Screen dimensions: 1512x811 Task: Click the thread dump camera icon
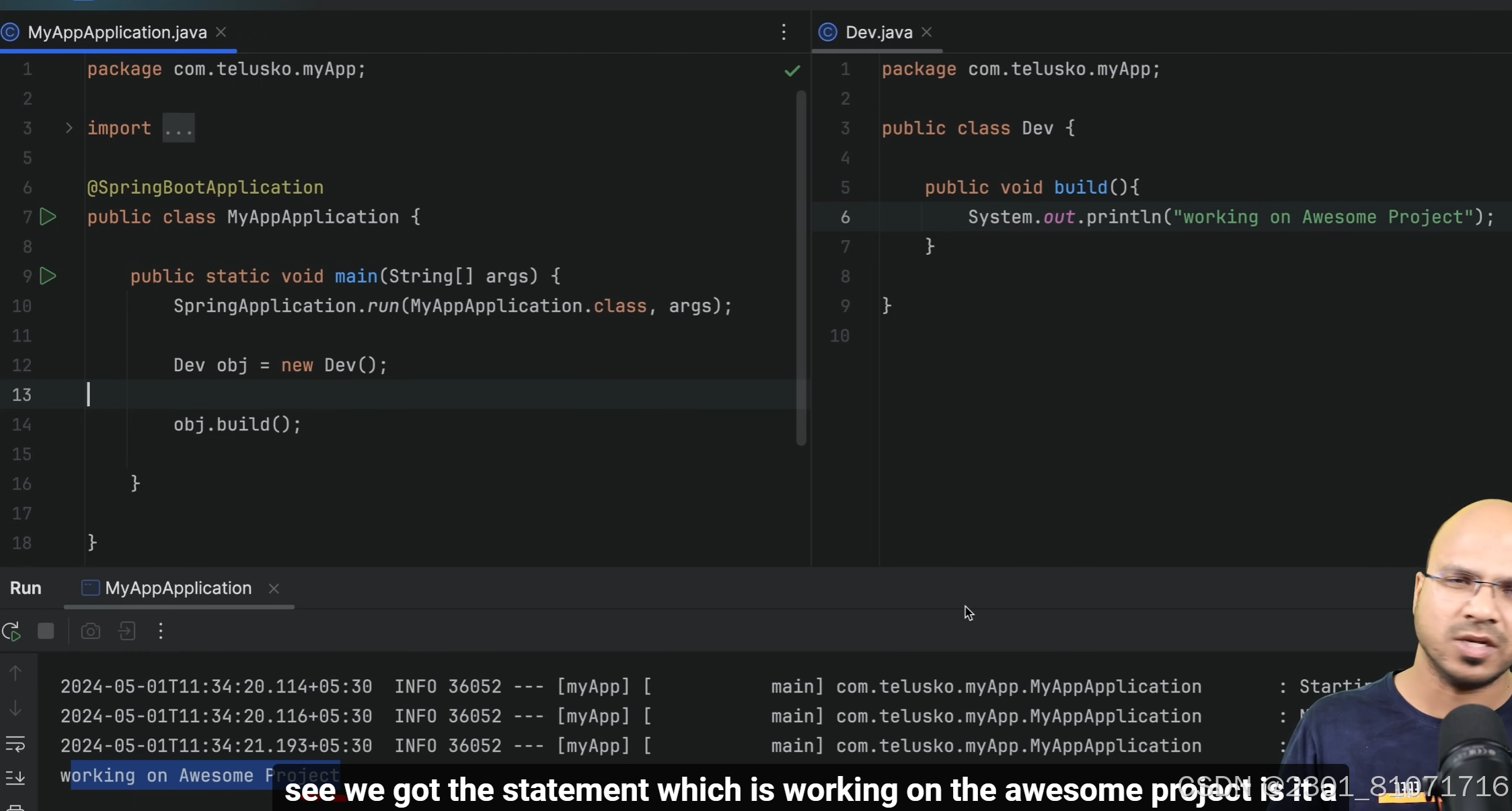click(91, 631)
